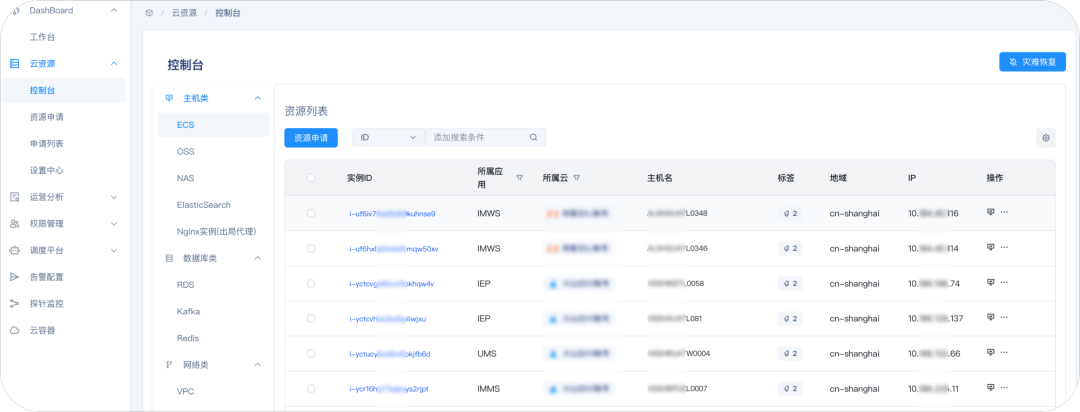This screenshot has height=412, width=1080.
Task: Click the table settings gear icon
Action: coord(1045,138)
